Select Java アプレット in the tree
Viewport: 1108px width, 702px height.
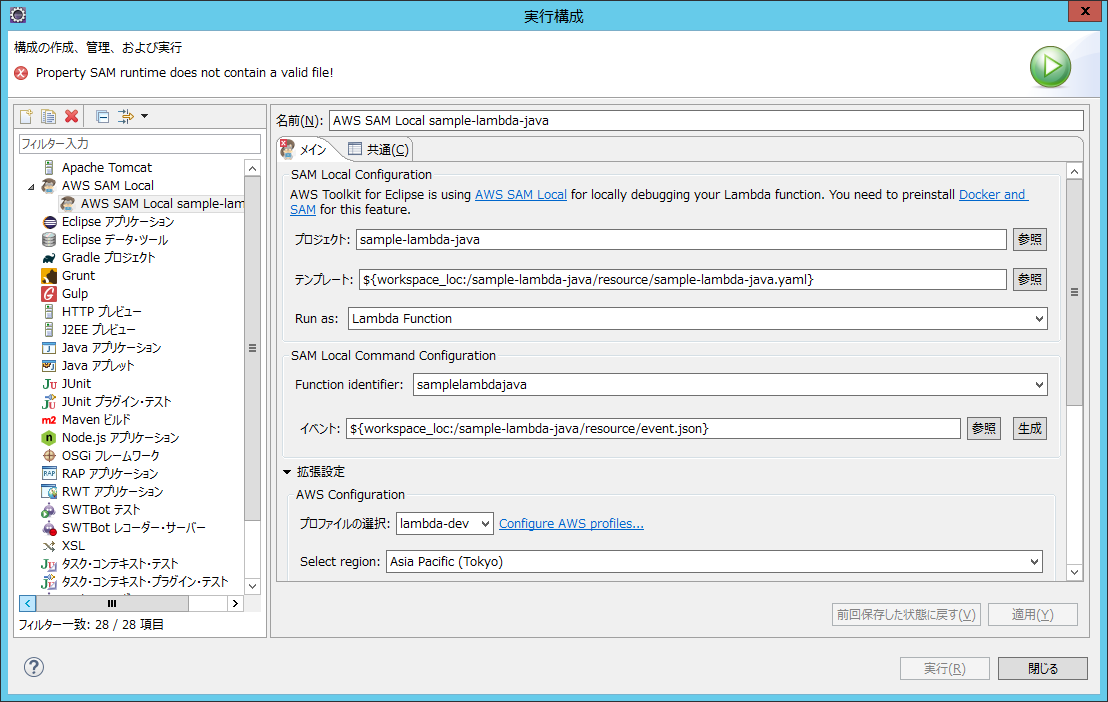pos(98,365)
